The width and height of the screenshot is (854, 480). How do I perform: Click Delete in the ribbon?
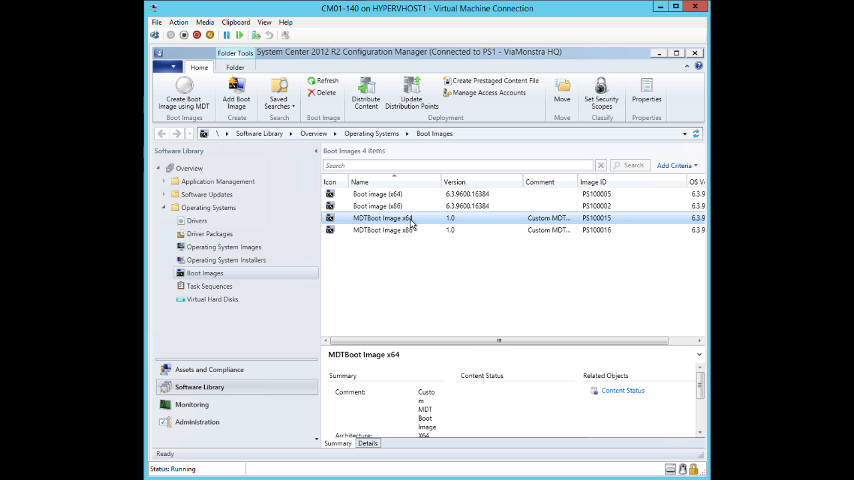point(322,93)
